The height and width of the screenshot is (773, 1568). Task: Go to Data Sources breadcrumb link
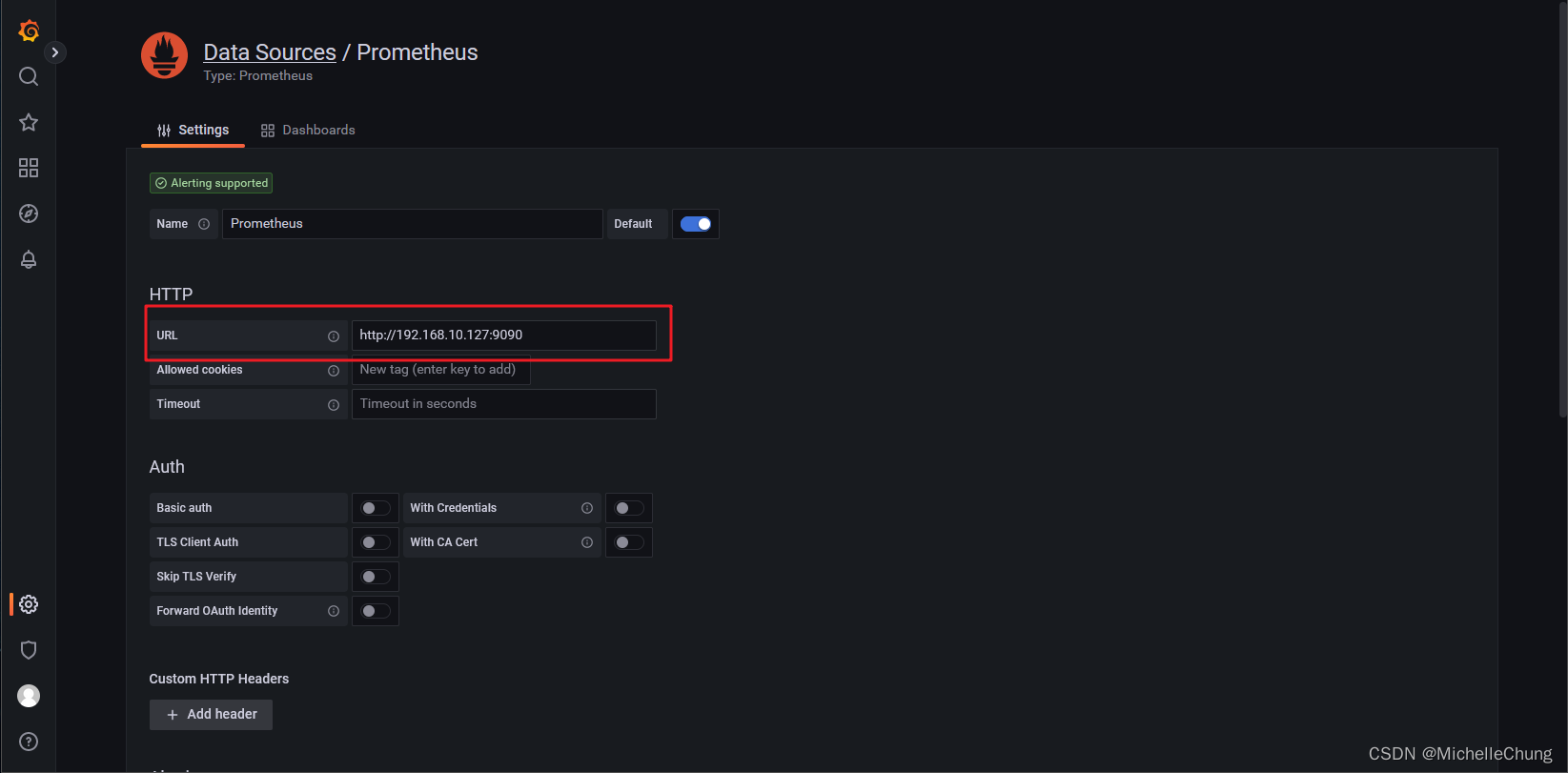pyautogui.click(x=270, y=52)
